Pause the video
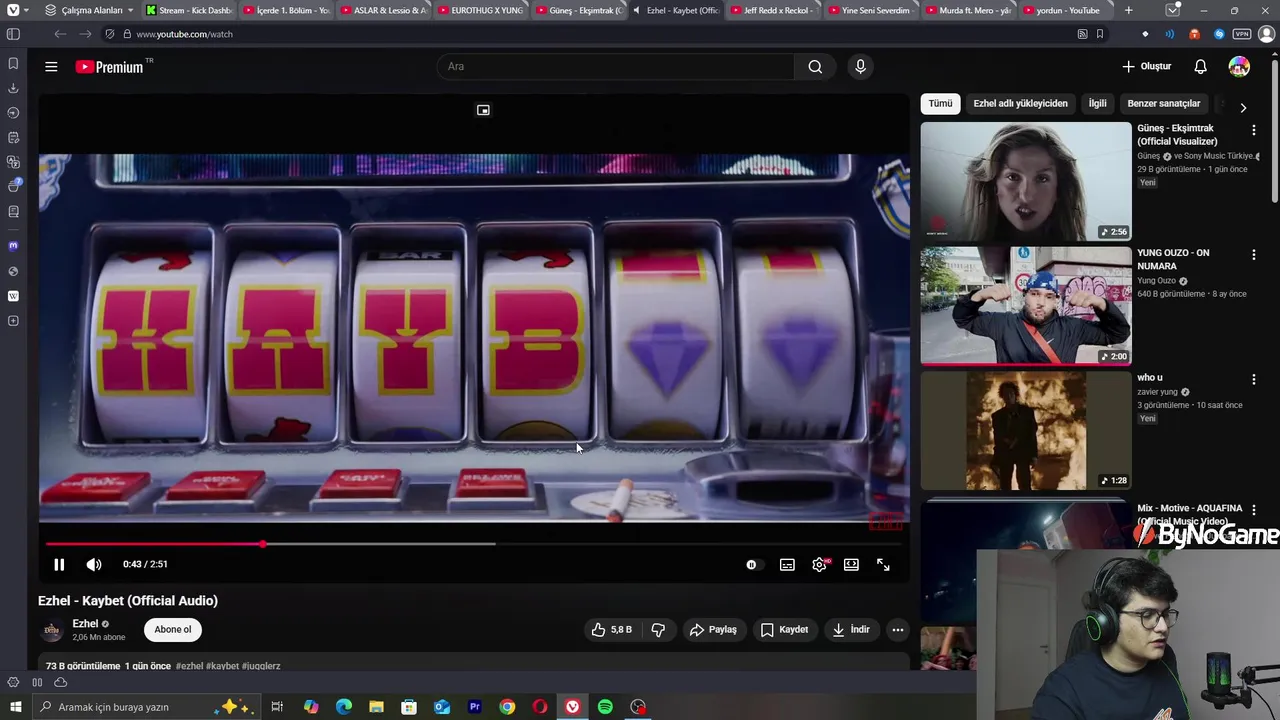The width and height of the screenshot is (1280, 720). click(x=59, y=565)
